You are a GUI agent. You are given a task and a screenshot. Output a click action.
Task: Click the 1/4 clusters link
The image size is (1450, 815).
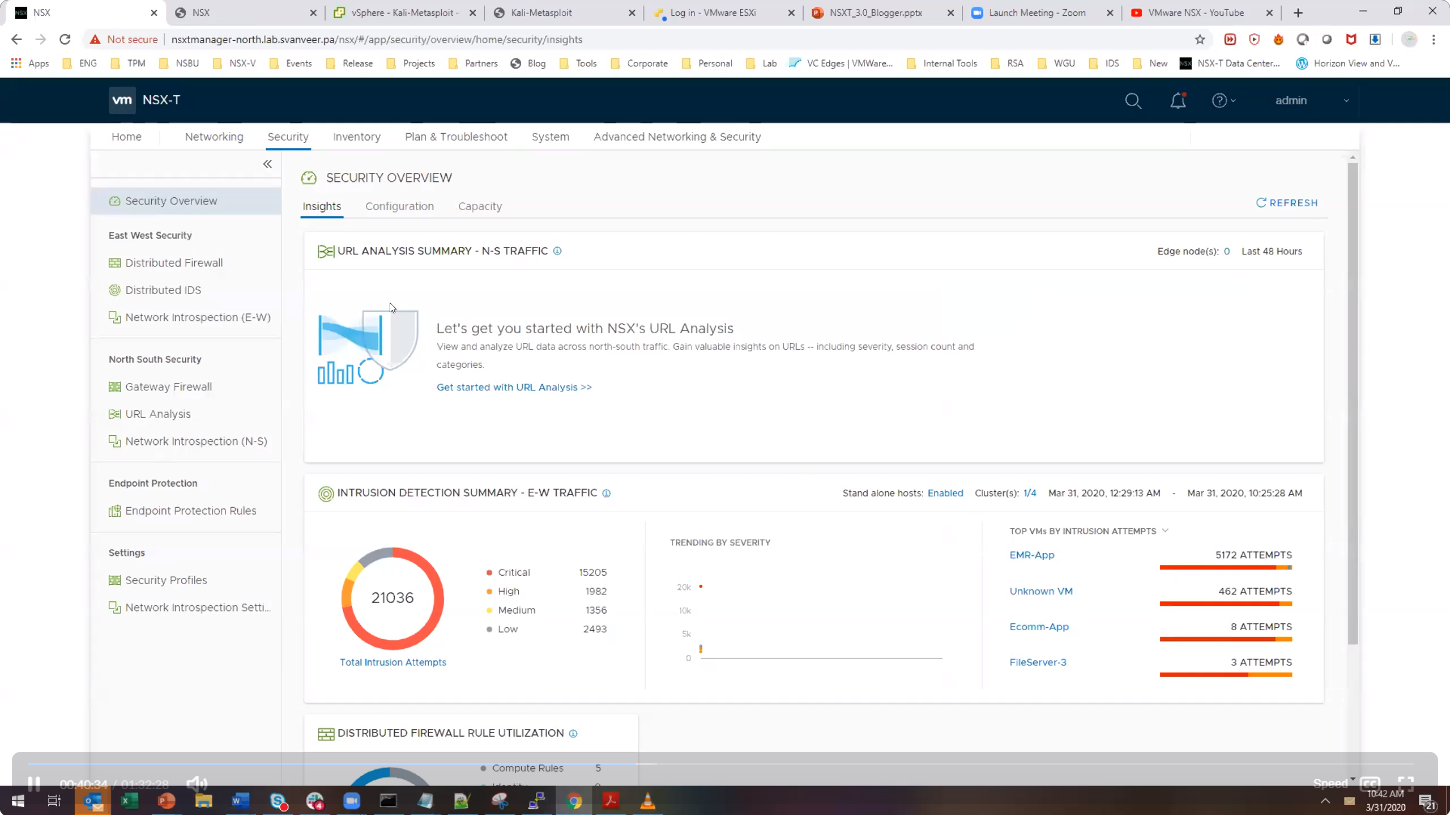pyautogui.click(x=1030, y=493)
